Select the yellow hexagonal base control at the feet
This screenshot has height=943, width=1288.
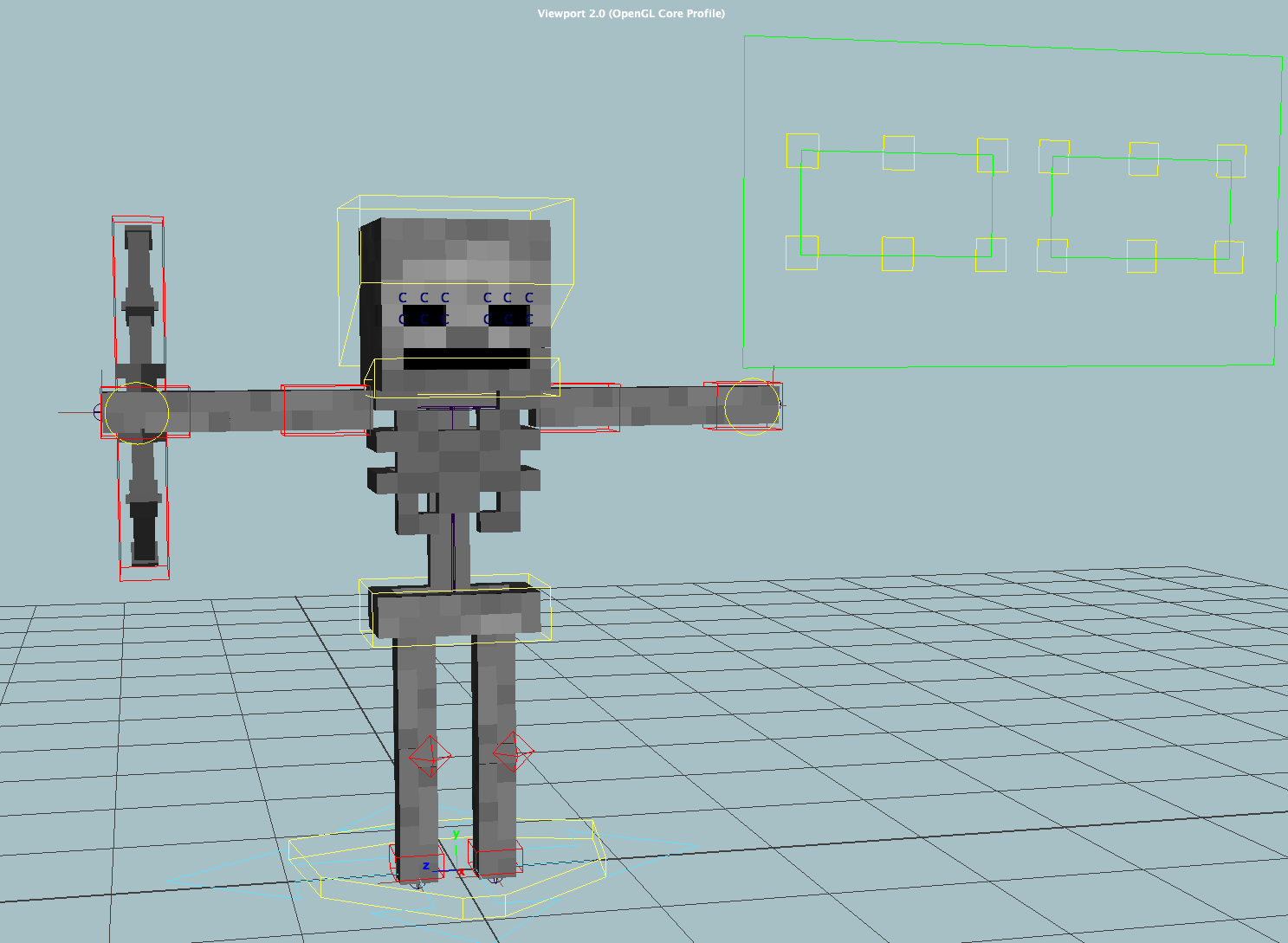(447, 869)
